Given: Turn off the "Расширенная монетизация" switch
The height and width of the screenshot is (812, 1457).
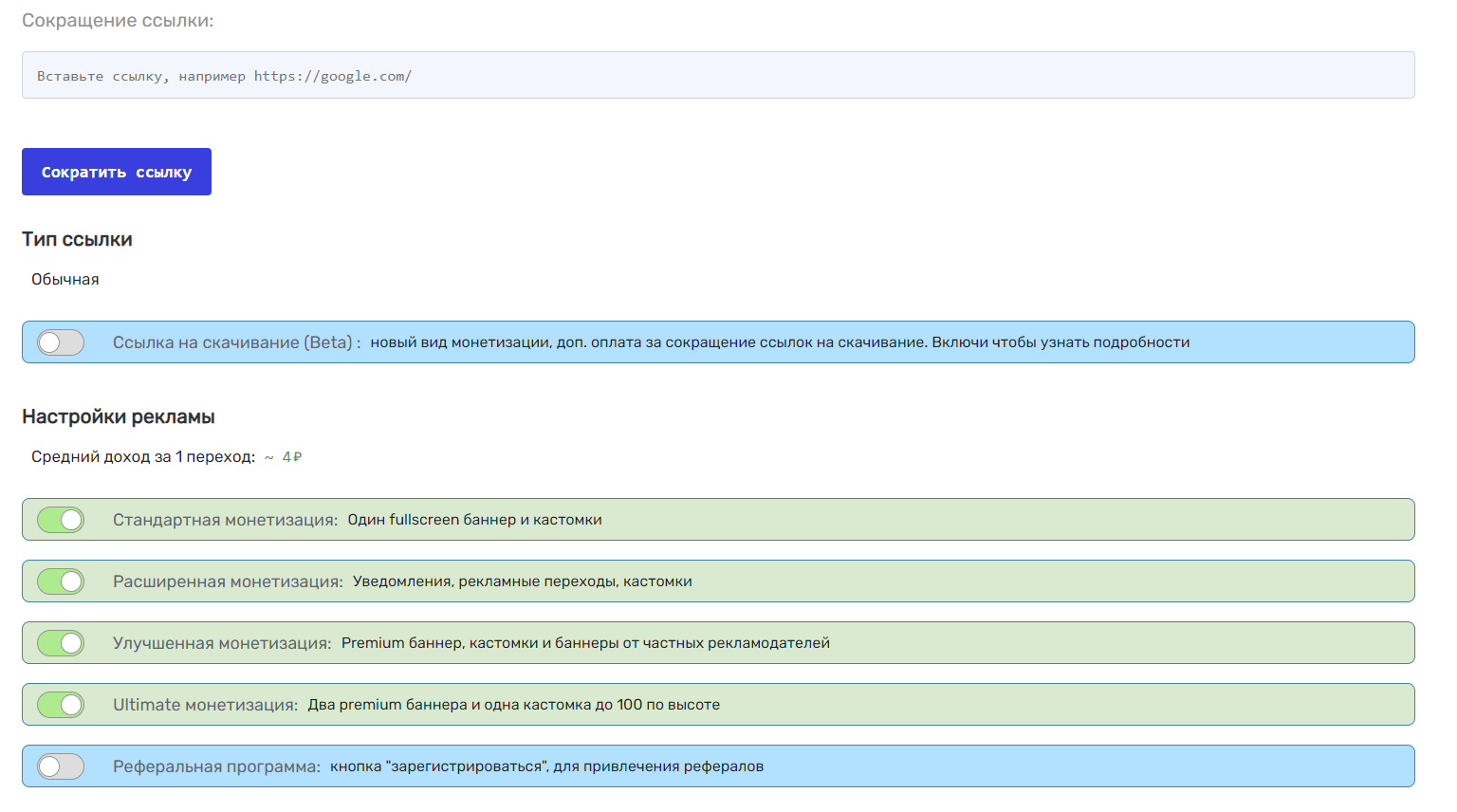Looking at the screenshot, I should pyautogui.click(x=61, y=581).
